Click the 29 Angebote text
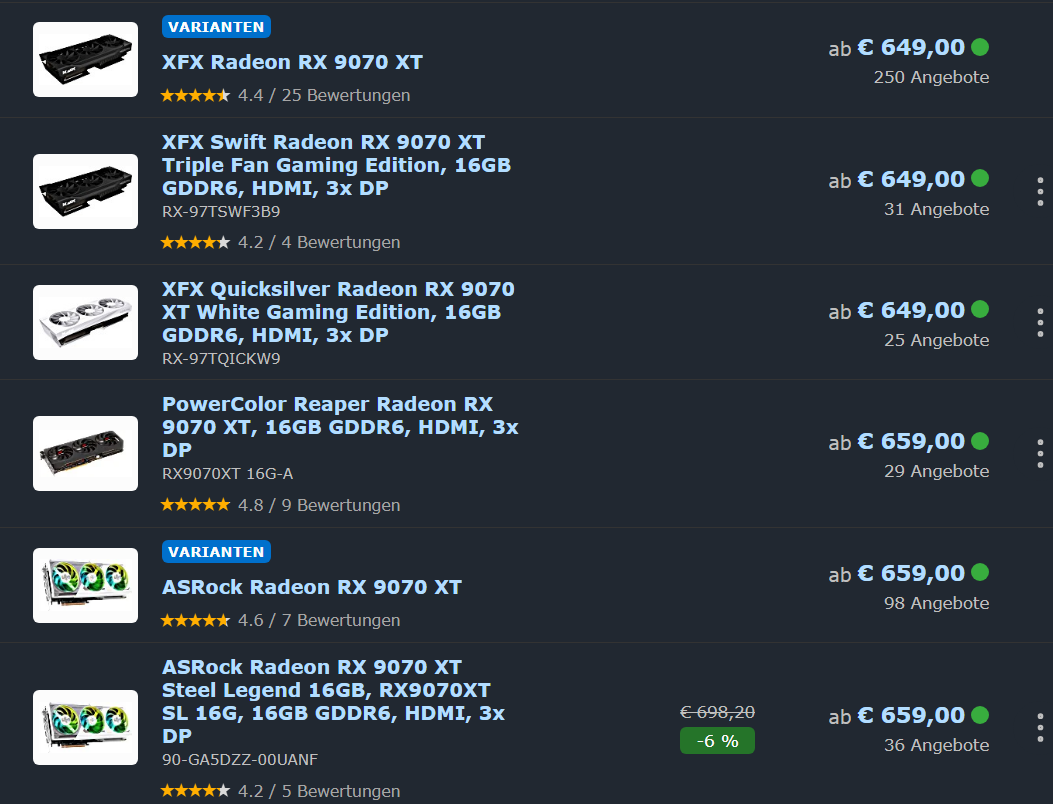The image size is (1053, 804). (937, 472)
